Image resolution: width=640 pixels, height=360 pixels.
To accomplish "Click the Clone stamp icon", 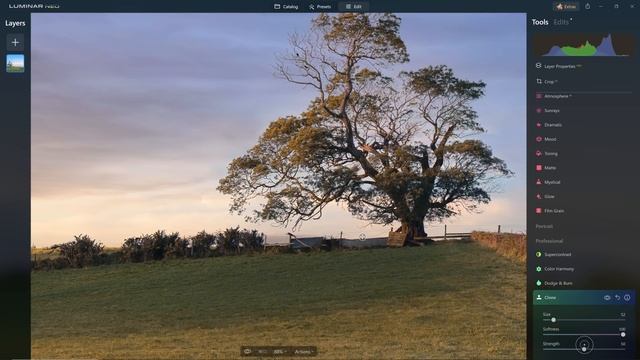I will 539,298.
